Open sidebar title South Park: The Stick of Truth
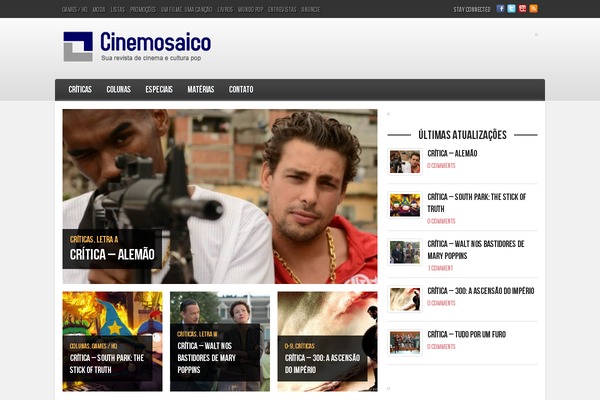 477,203
